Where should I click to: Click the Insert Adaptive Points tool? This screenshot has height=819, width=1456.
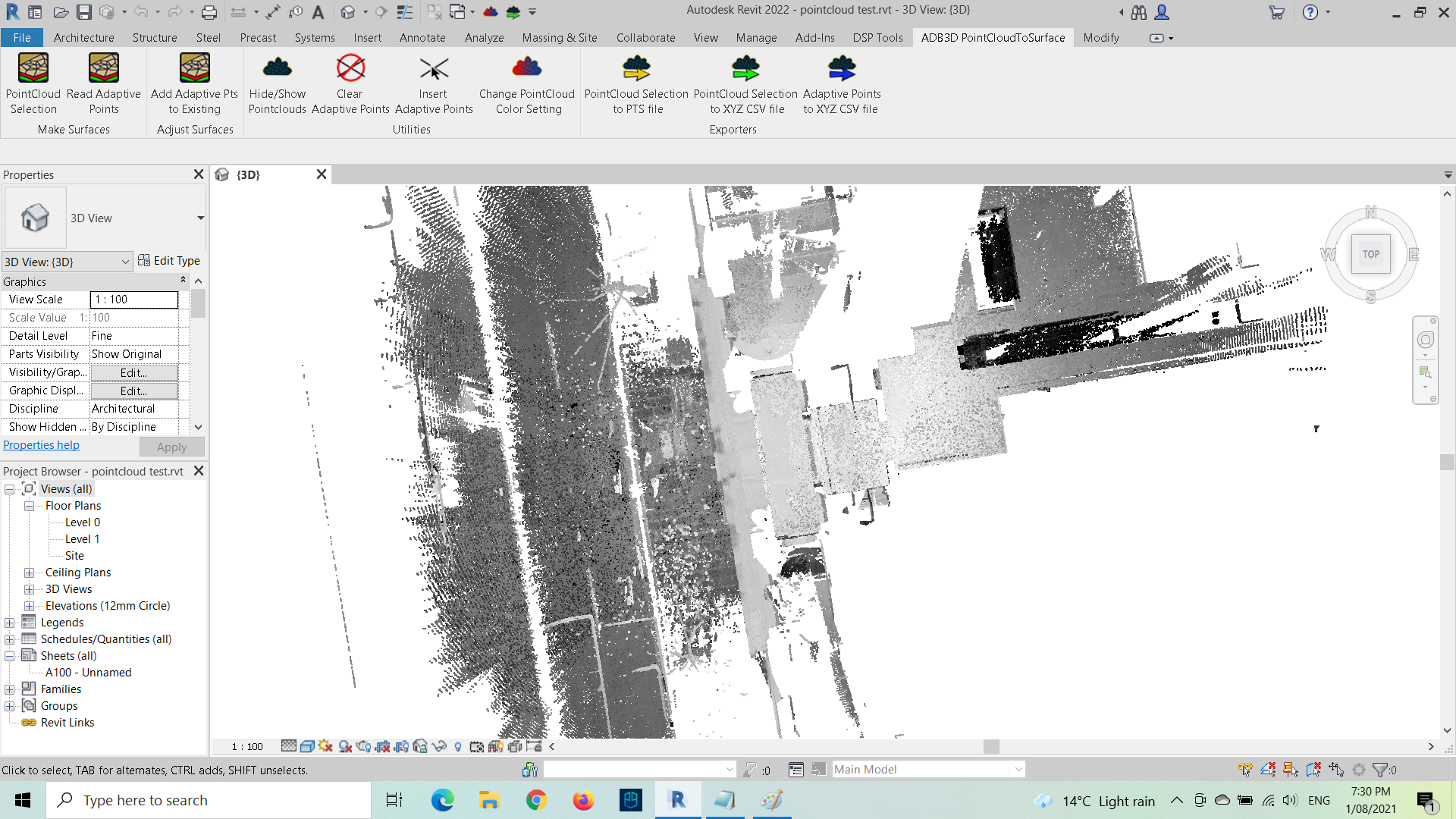434,83
